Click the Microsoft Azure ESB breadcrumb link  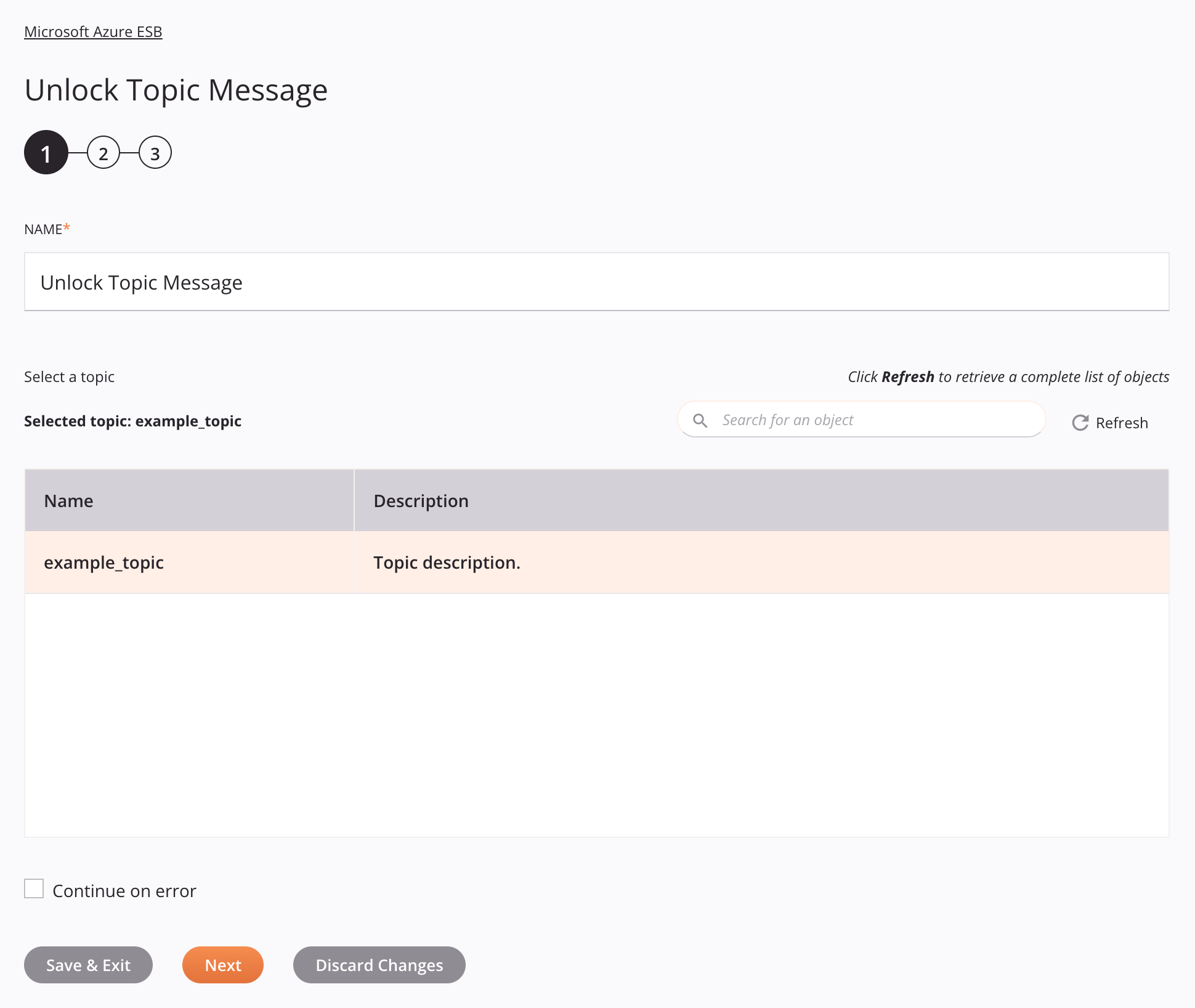click(93, 31)
